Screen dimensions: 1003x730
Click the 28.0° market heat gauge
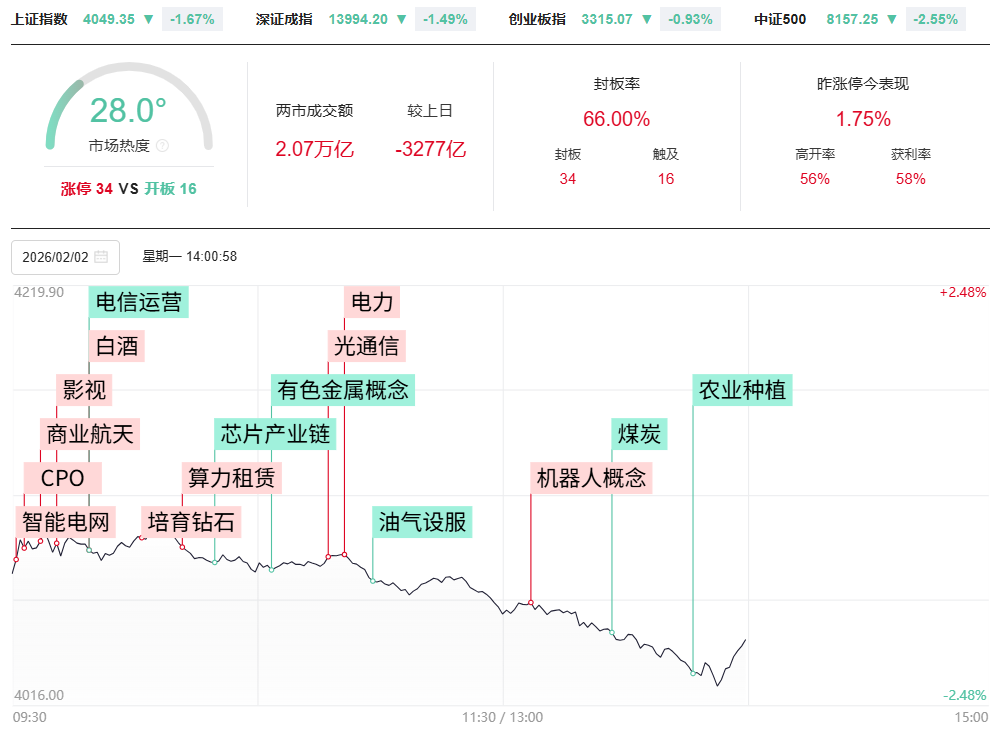click(x=128, y=110)
